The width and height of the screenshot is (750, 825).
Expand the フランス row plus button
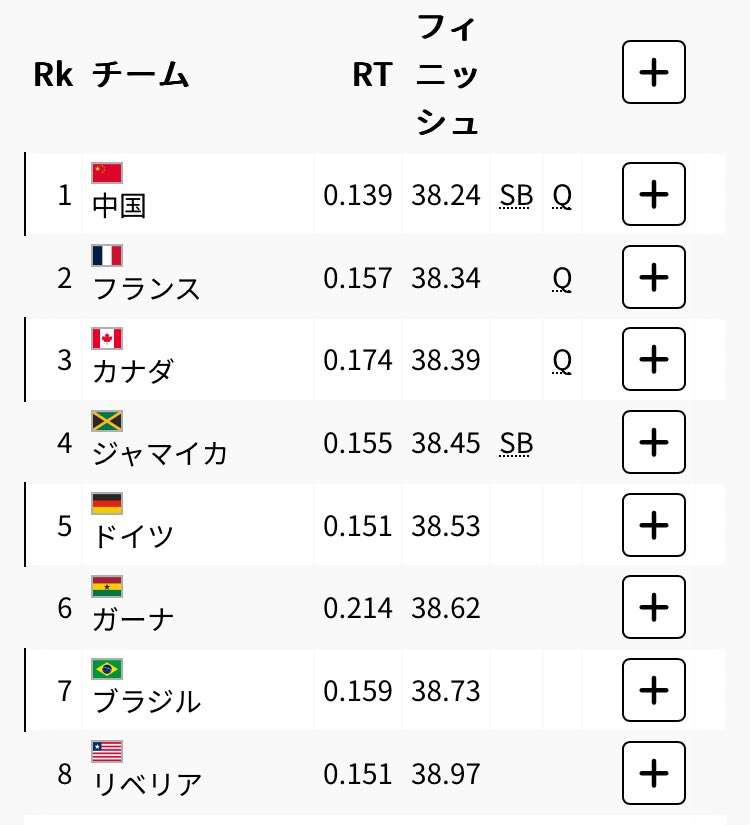(654, 277)
